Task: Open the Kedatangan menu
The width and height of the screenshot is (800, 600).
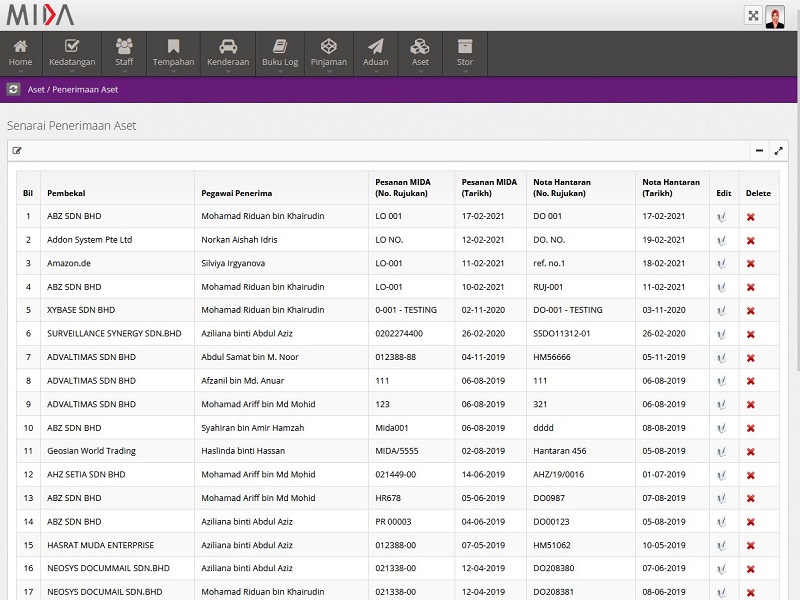Action: [x=72, y=53]
